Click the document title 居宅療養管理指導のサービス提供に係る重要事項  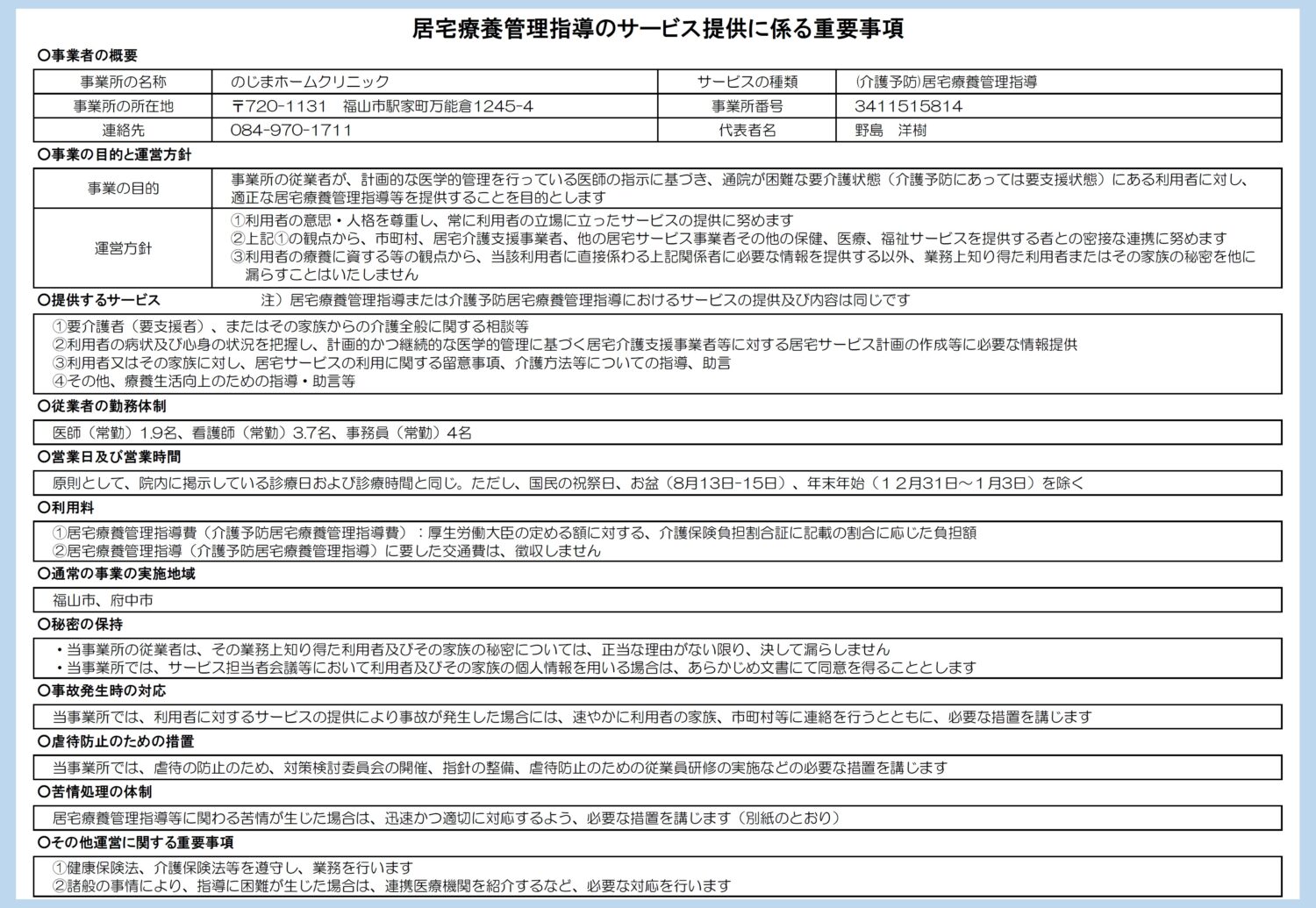(x=658, y=29)
